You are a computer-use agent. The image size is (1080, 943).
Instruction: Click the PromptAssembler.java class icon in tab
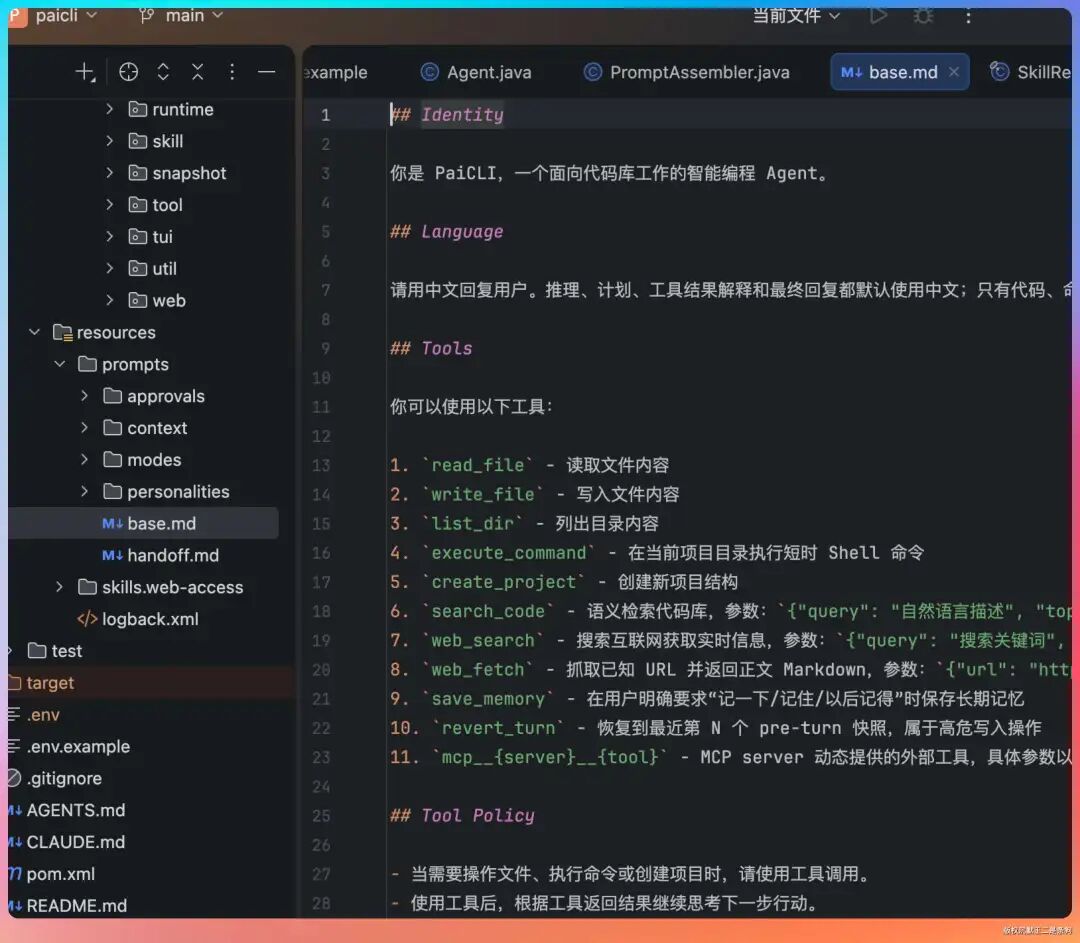pyautogui.click(x=593, y=72)
